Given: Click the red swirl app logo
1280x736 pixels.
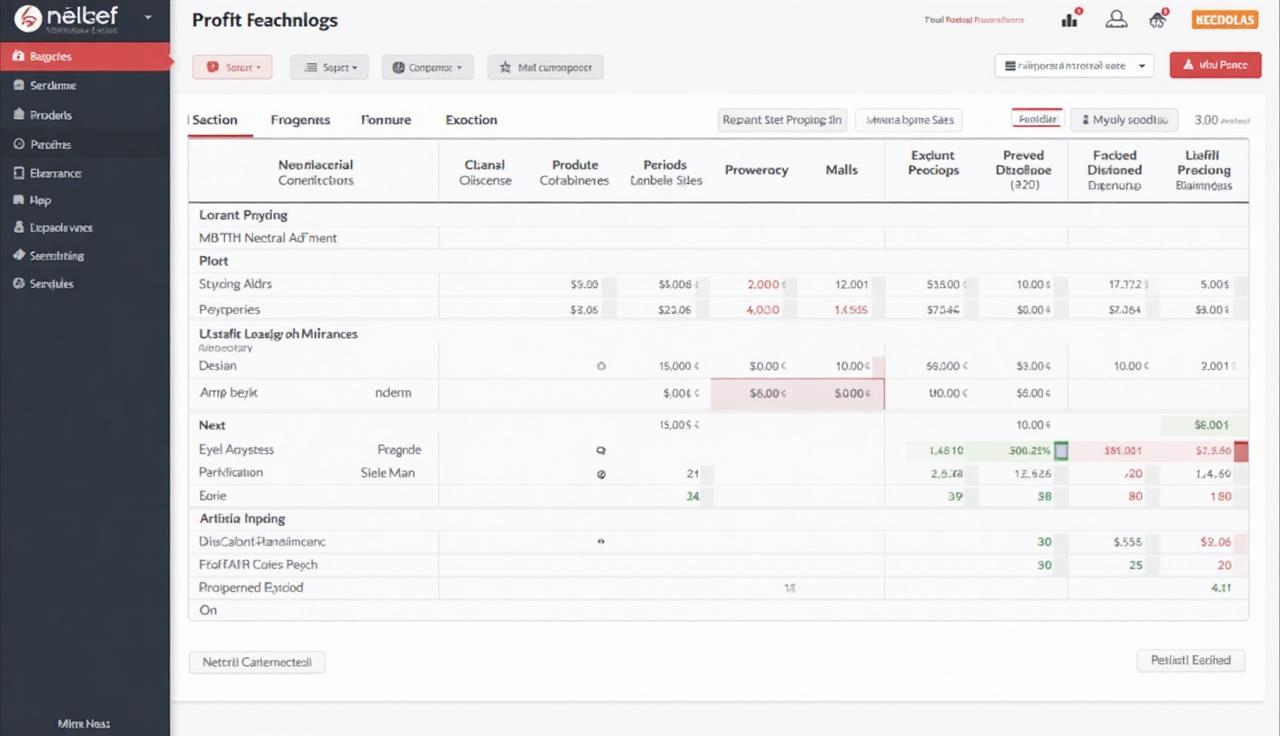Looking at the screenshot, I should tap(30, 18).
